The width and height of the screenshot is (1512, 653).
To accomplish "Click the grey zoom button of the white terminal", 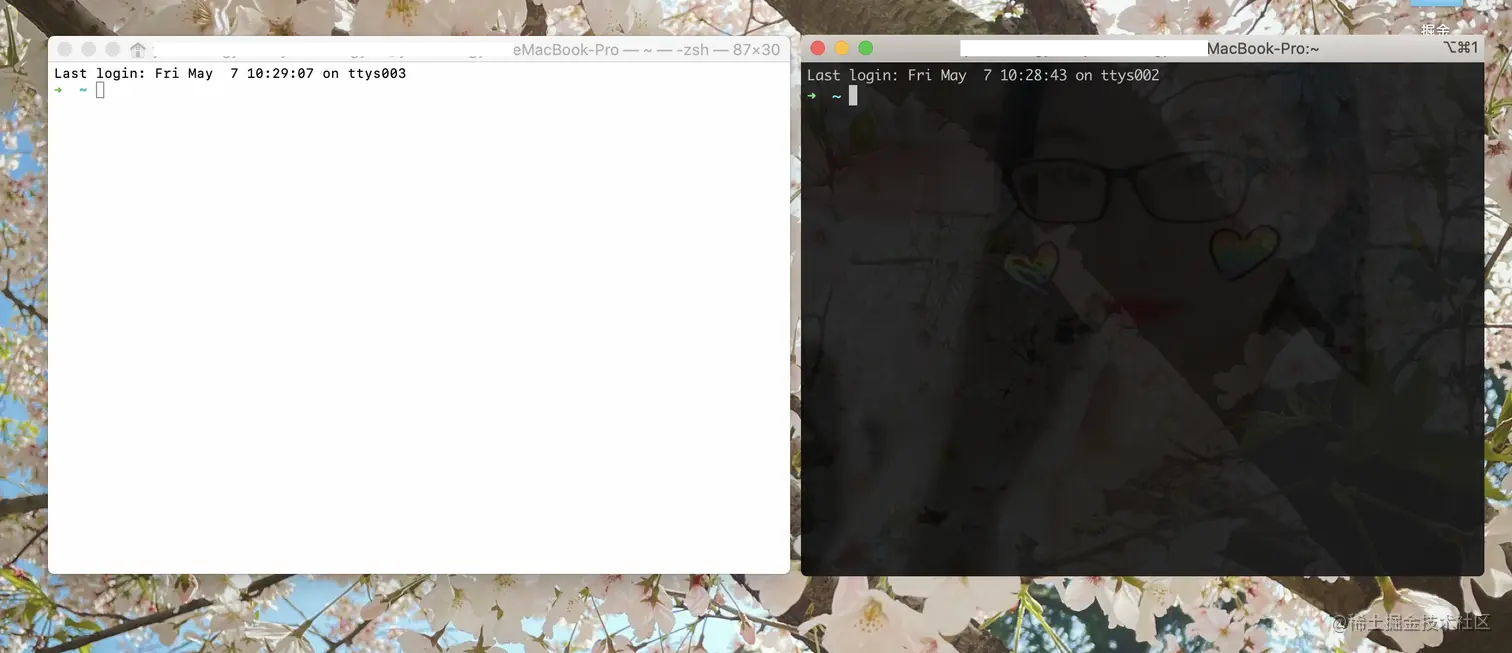I will click(113, 49).
